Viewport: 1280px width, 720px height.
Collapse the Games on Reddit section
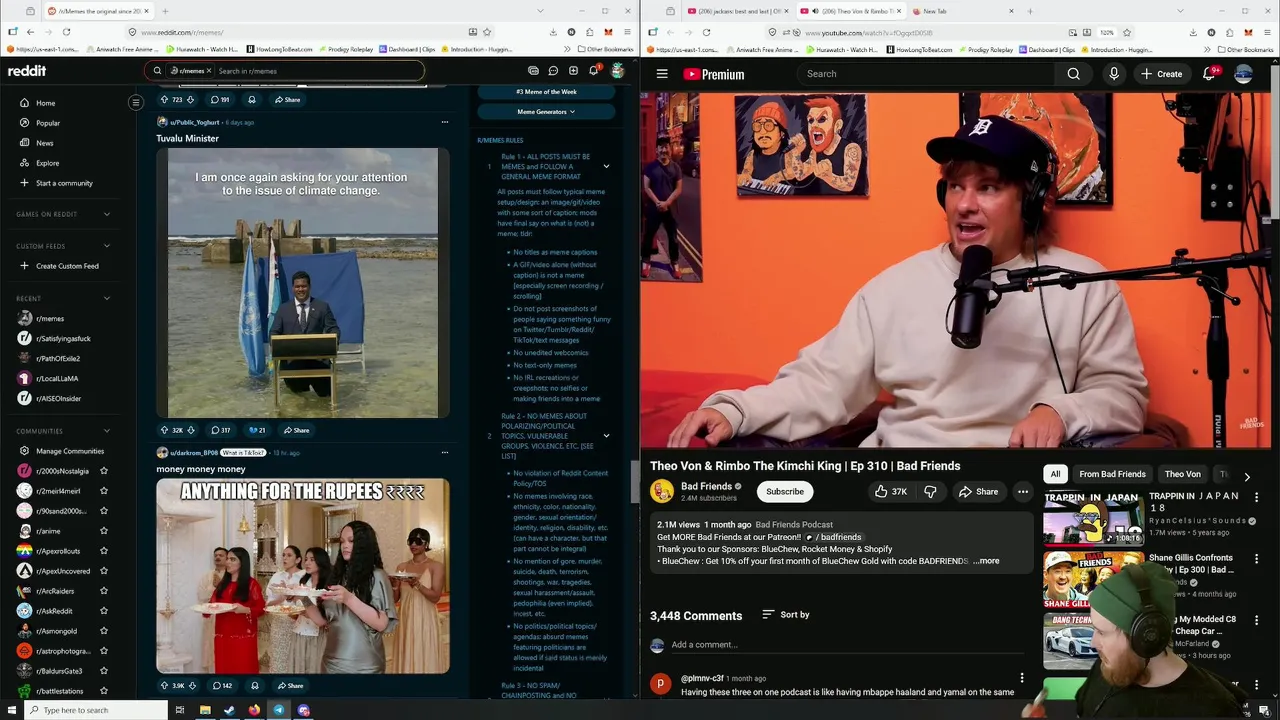[107, 214]
